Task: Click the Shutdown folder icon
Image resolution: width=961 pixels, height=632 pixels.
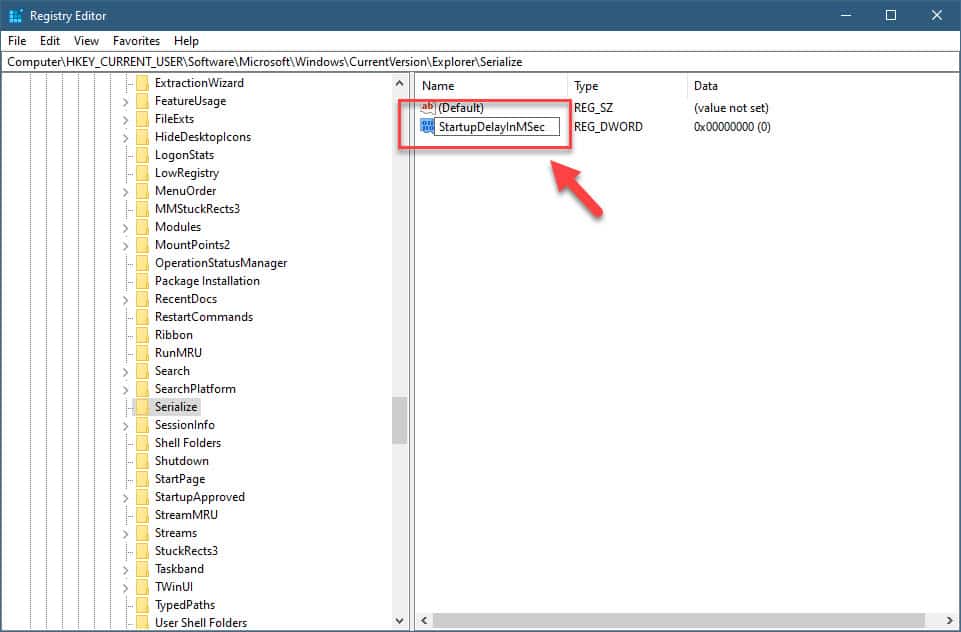Action: (x=142, y=460)
